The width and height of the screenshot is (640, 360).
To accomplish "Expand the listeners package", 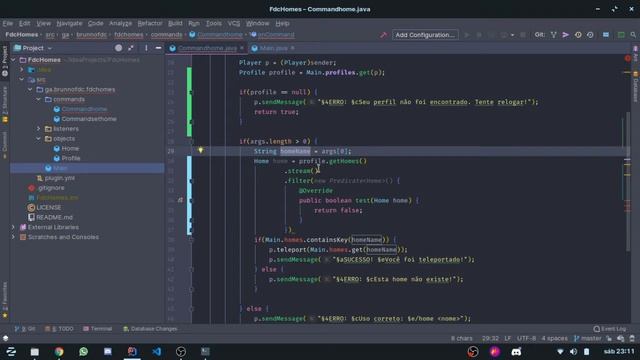I will click(39, 129).
